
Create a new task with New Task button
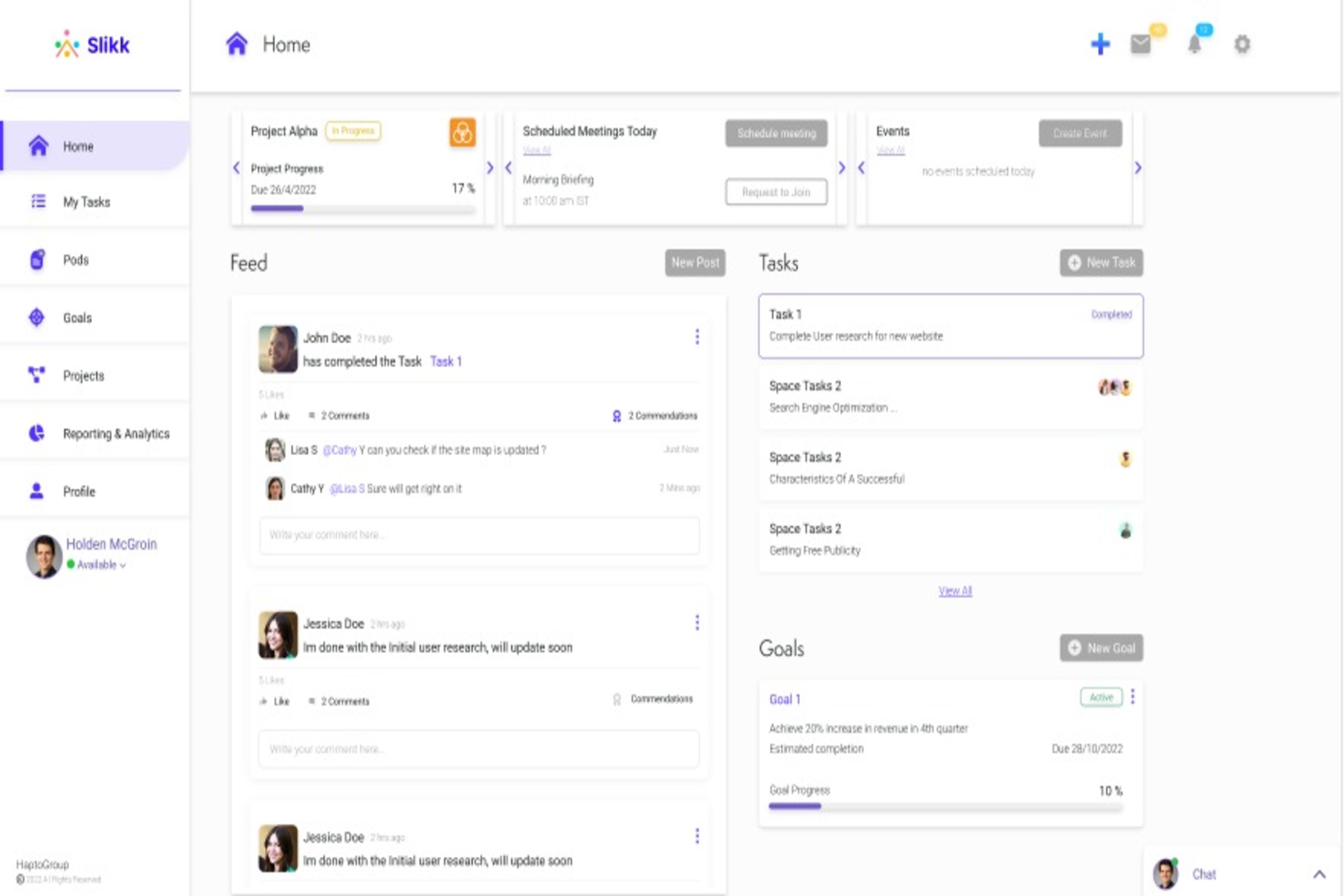point(1101,262)
